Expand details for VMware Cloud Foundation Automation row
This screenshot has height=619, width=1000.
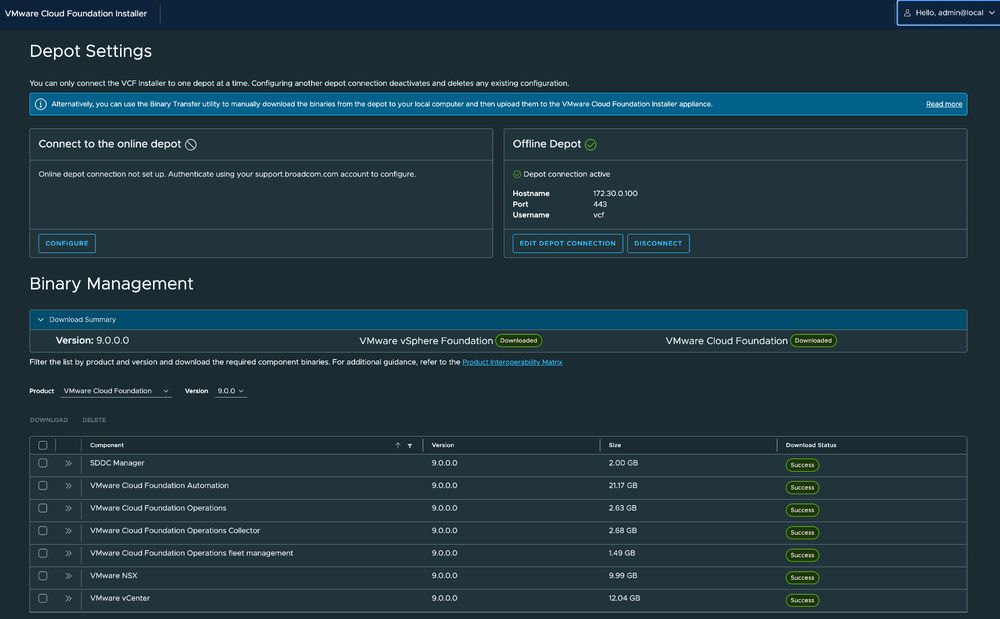[x=68, y=486]
